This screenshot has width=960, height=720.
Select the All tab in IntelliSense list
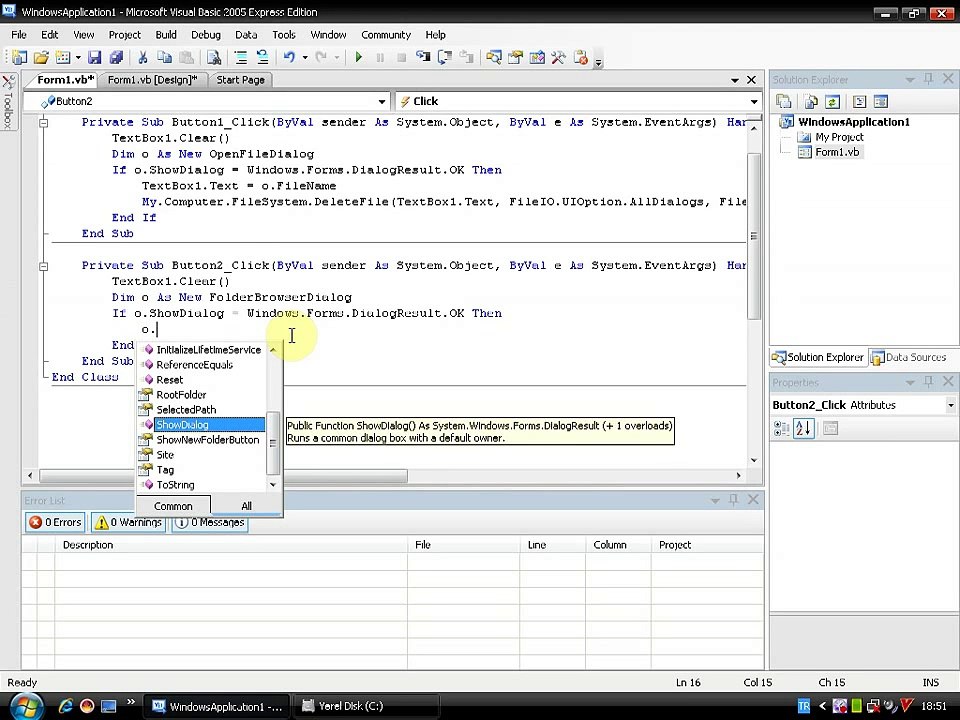(x=246, y=506)
